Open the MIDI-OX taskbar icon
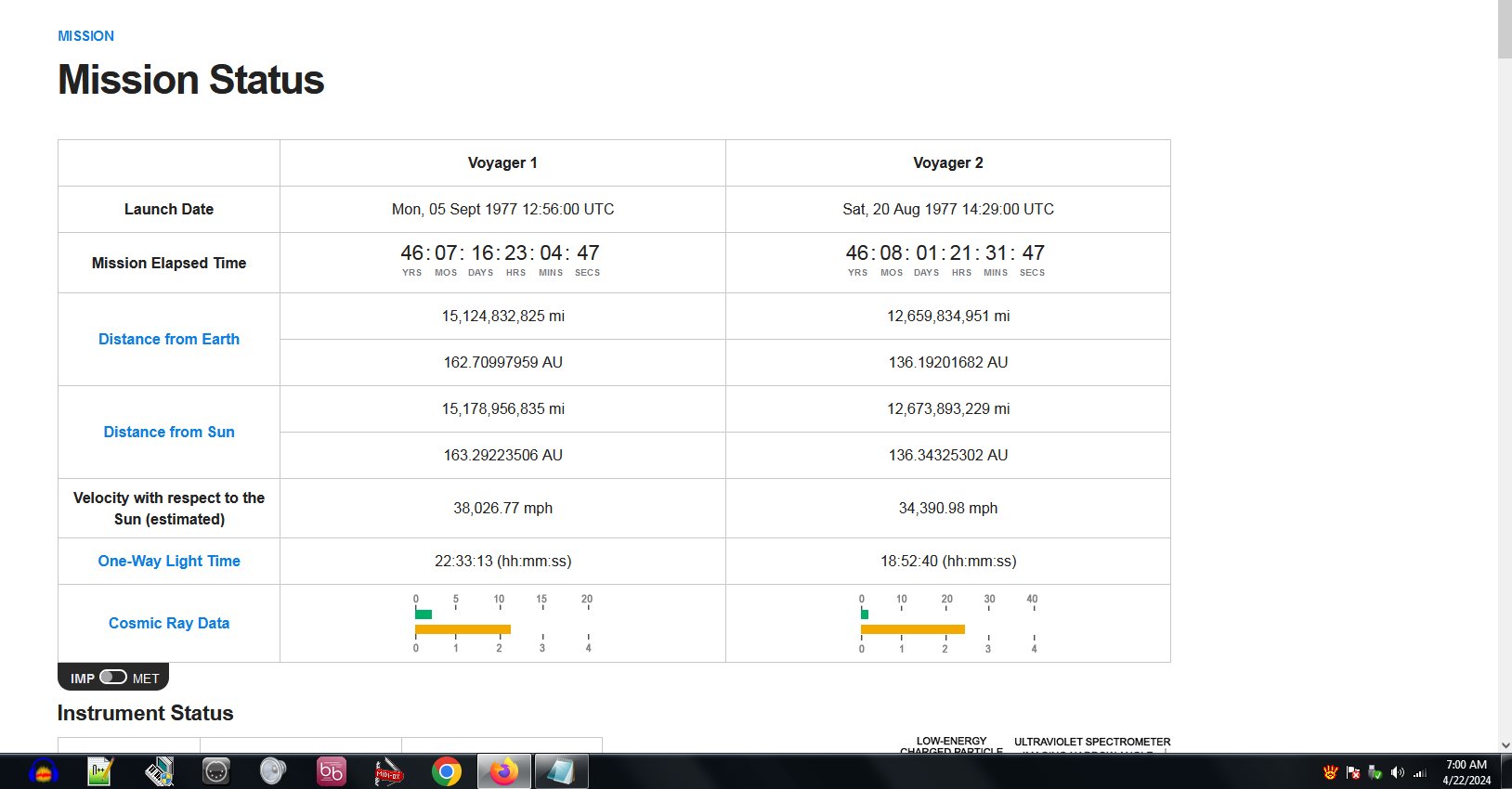The image size is (1512, 789). [388, 771]
